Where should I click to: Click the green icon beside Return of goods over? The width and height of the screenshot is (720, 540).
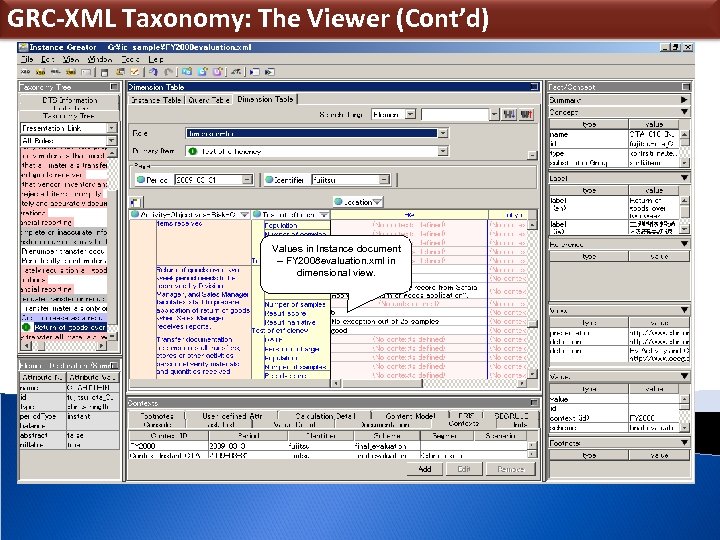(x=26, y=327)
